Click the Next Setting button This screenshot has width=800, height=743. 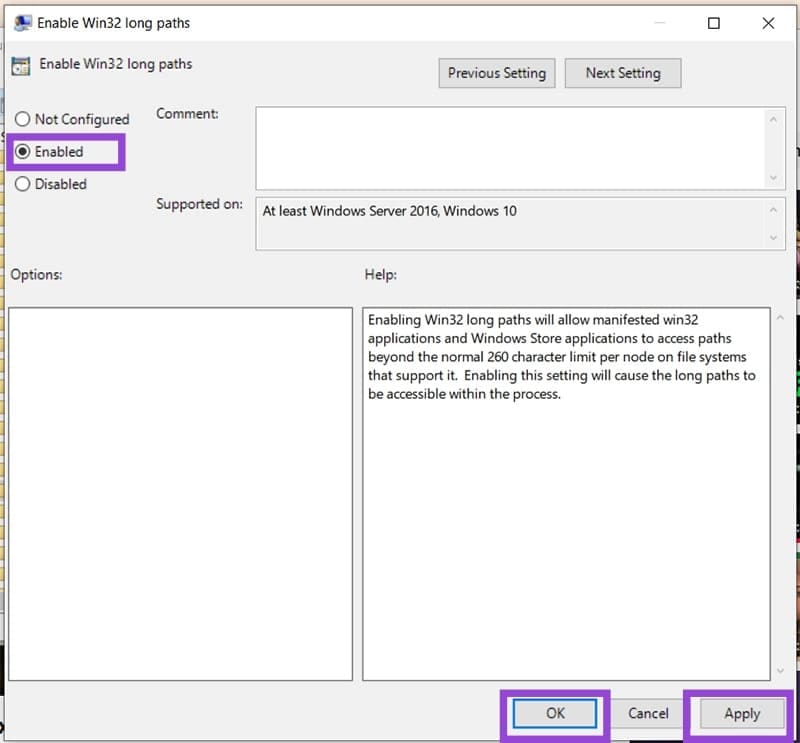pos(623,72)
